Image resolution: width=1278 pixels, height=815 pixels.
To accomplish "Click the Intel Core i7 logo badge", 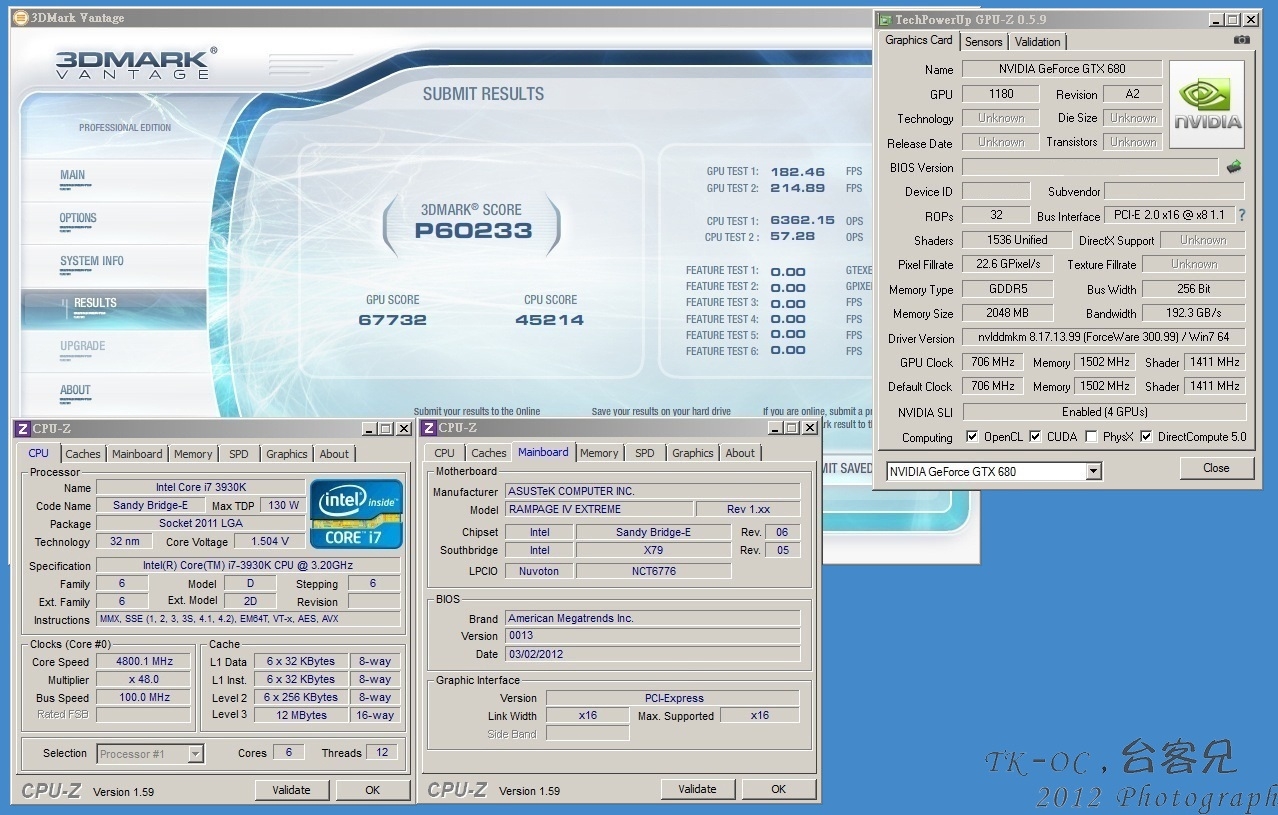I will point(356,514).
